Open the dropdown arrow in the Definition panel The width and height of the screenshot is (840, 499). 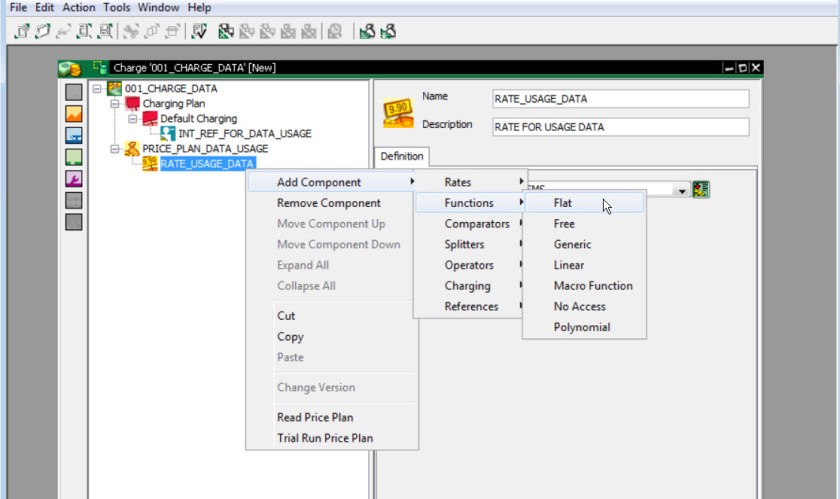682,190
